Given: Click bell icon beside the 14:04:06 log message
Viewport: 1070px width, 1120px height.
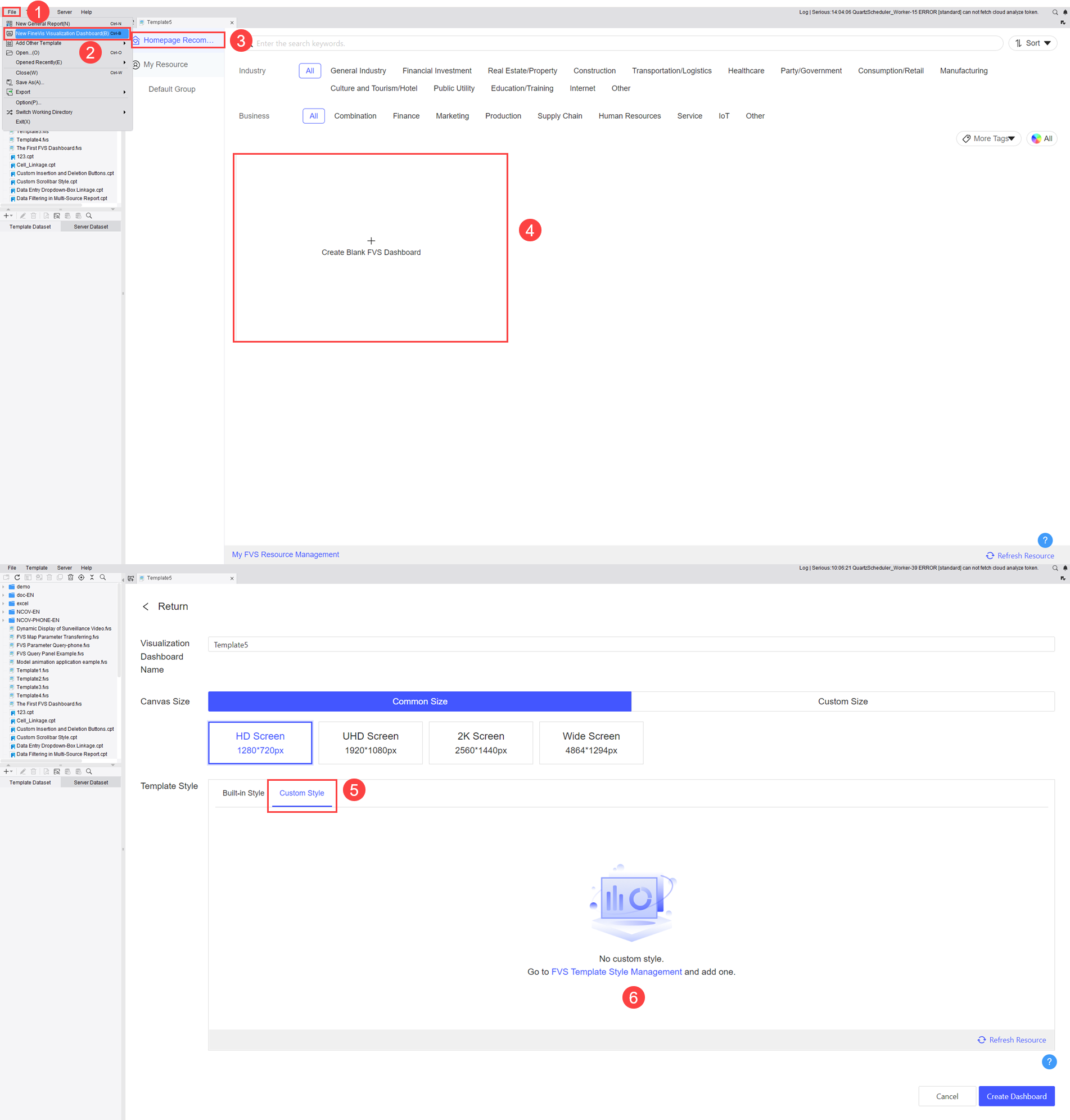Looking at the screenshot, I should (x=1064, y=12).
